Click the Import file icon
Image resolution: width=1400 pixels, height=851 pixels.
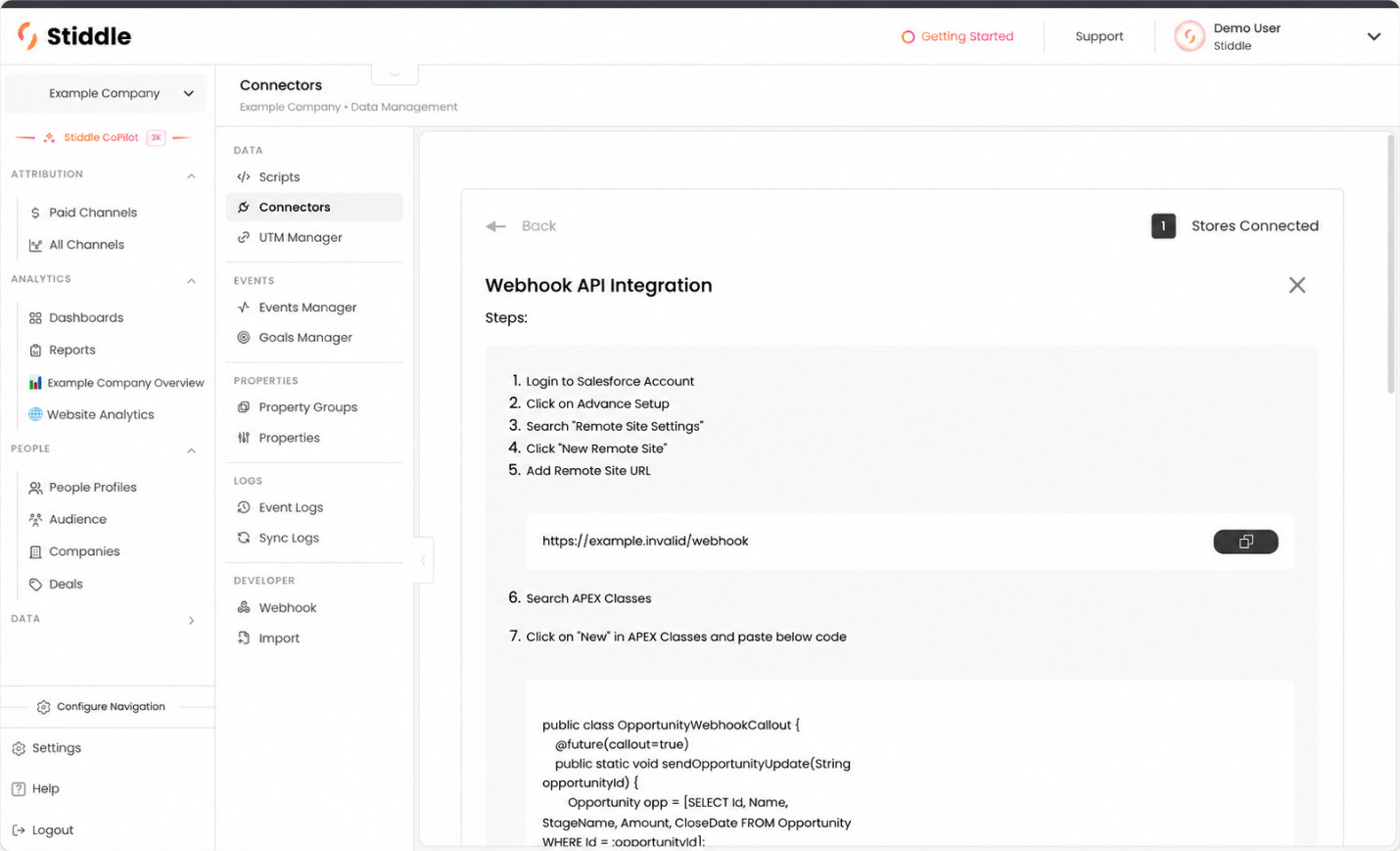point(244,638)
